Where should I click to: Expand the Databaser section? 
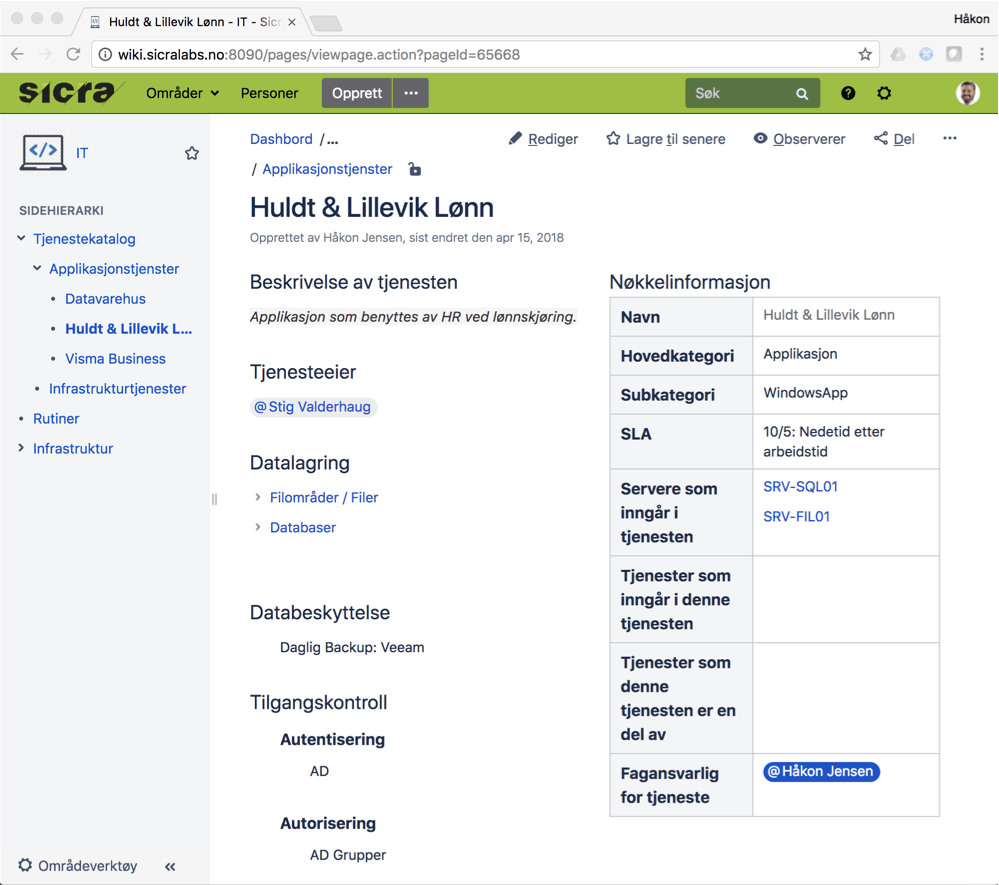pyautogui.click(x=303, y=528)
